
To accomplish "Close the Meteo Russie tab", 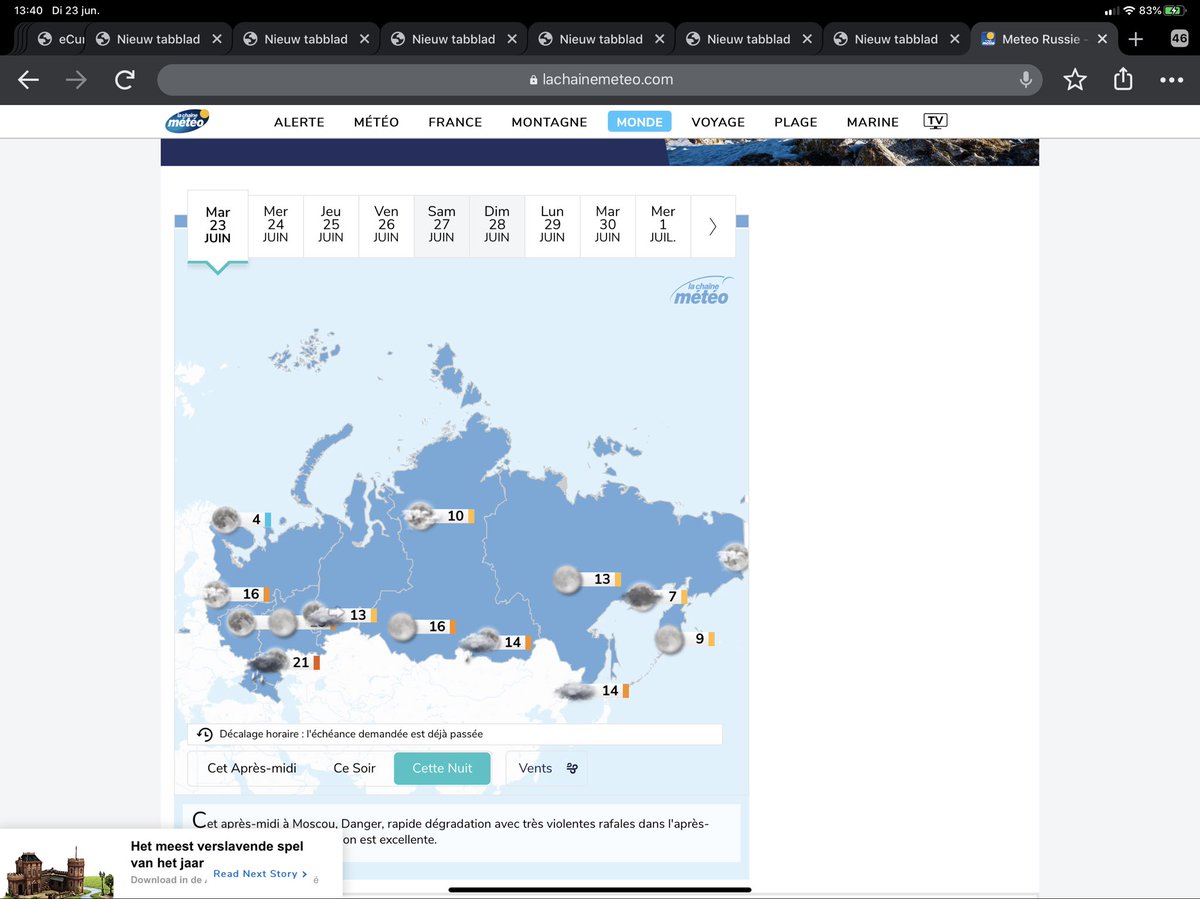I will click(1103, 39).
